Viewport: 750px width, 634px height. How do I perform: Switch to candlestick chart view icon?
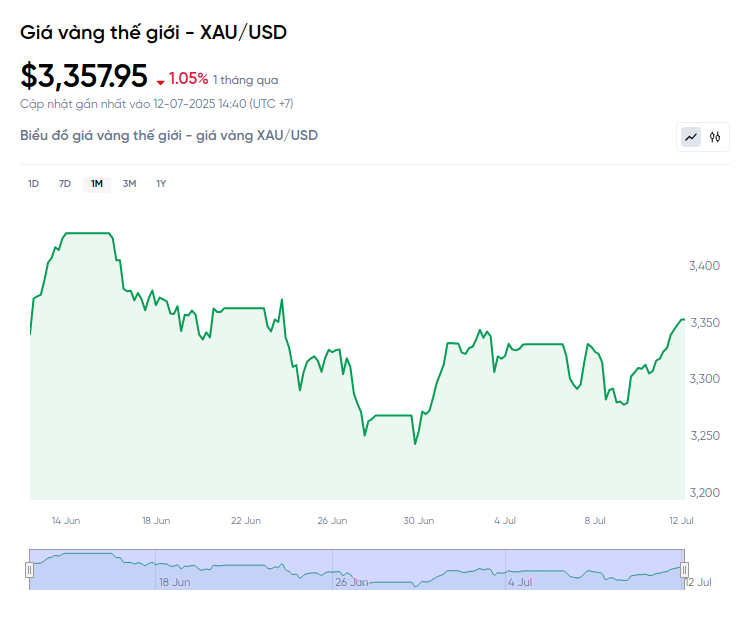(715, 137)
